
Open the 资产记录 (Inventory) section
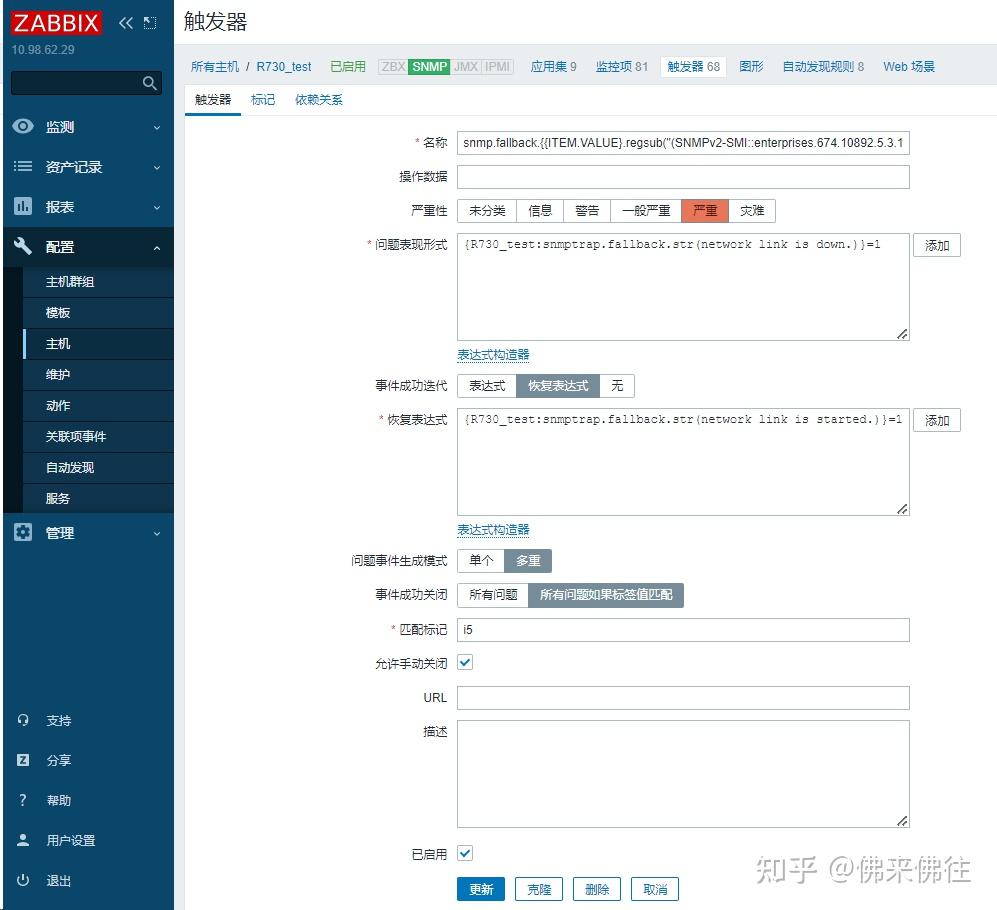tap(60, 167)
